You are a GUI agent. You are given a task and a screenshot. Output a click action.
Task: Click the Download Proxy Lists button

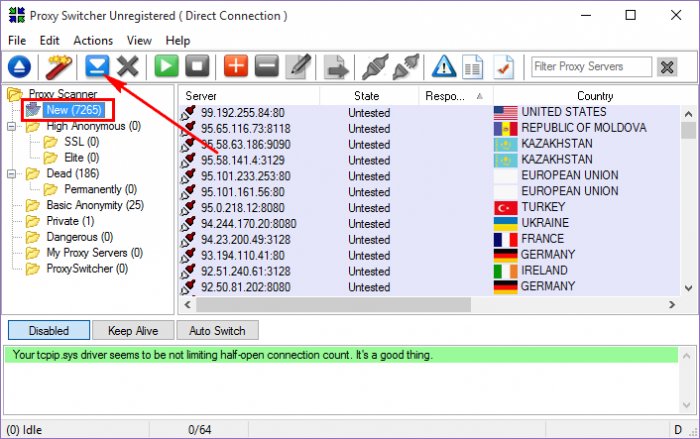[97, 66]
